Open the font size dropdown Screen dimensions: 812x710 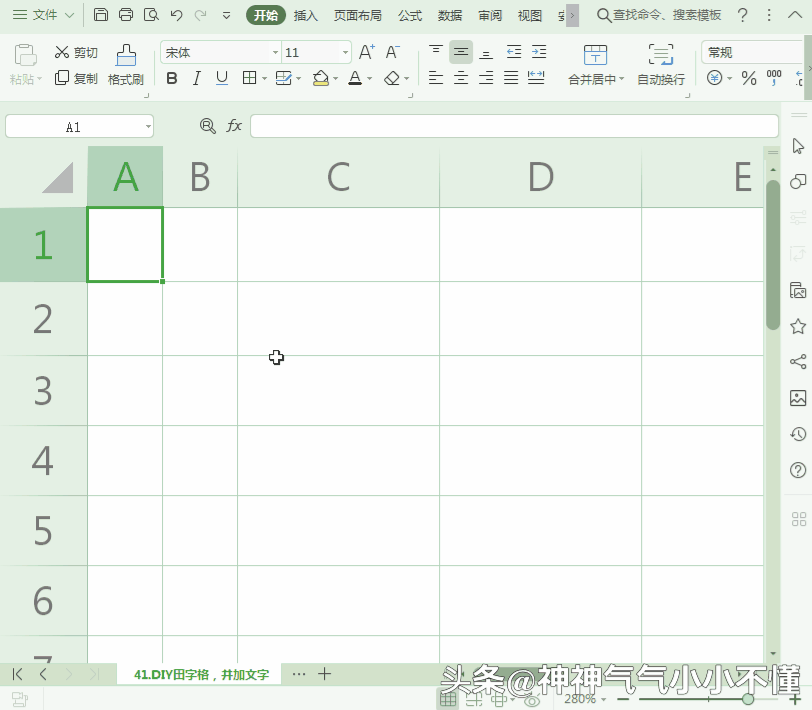345,52
